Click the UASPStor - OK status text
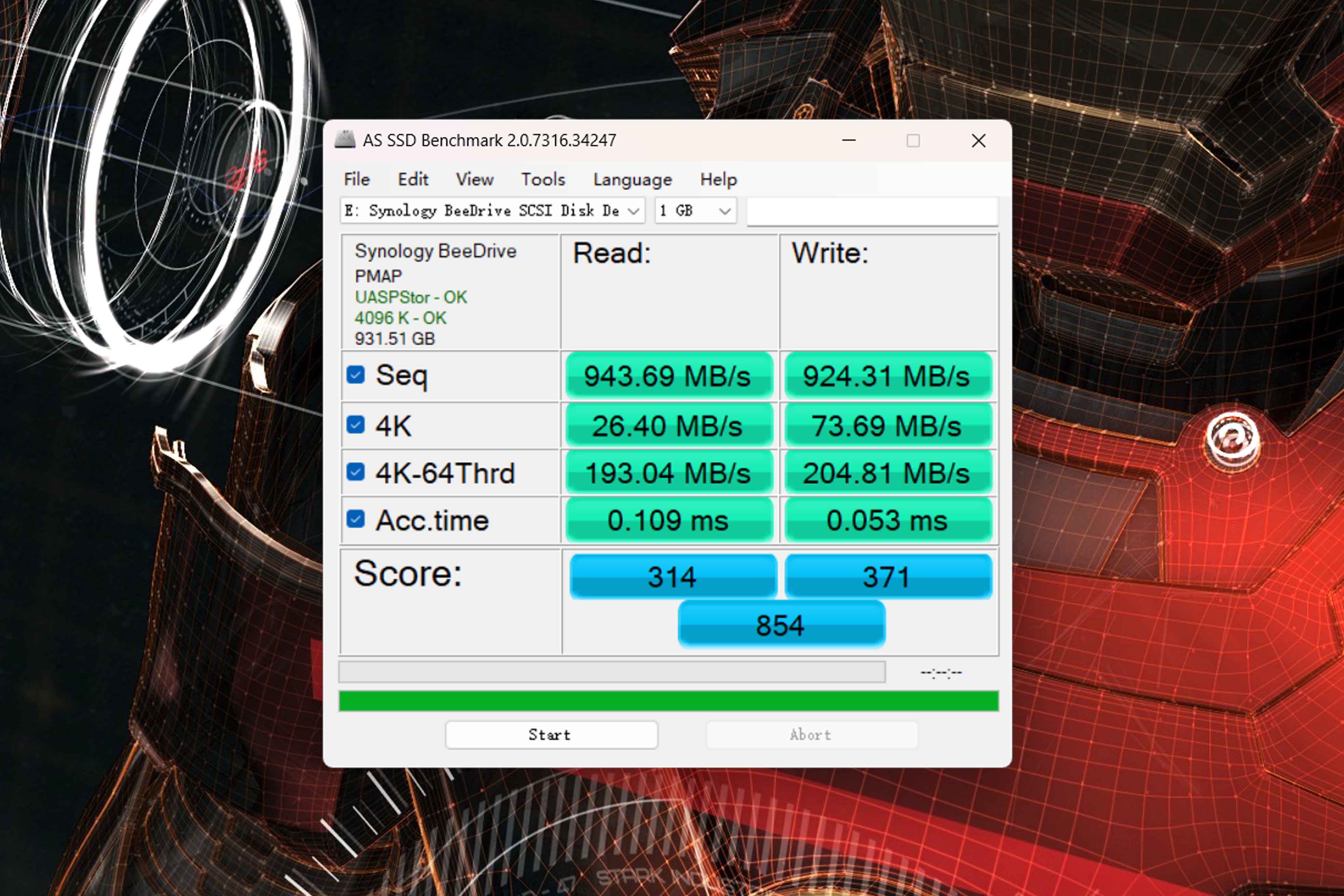This screenshot has height=896, width=1344. (411, 297)
